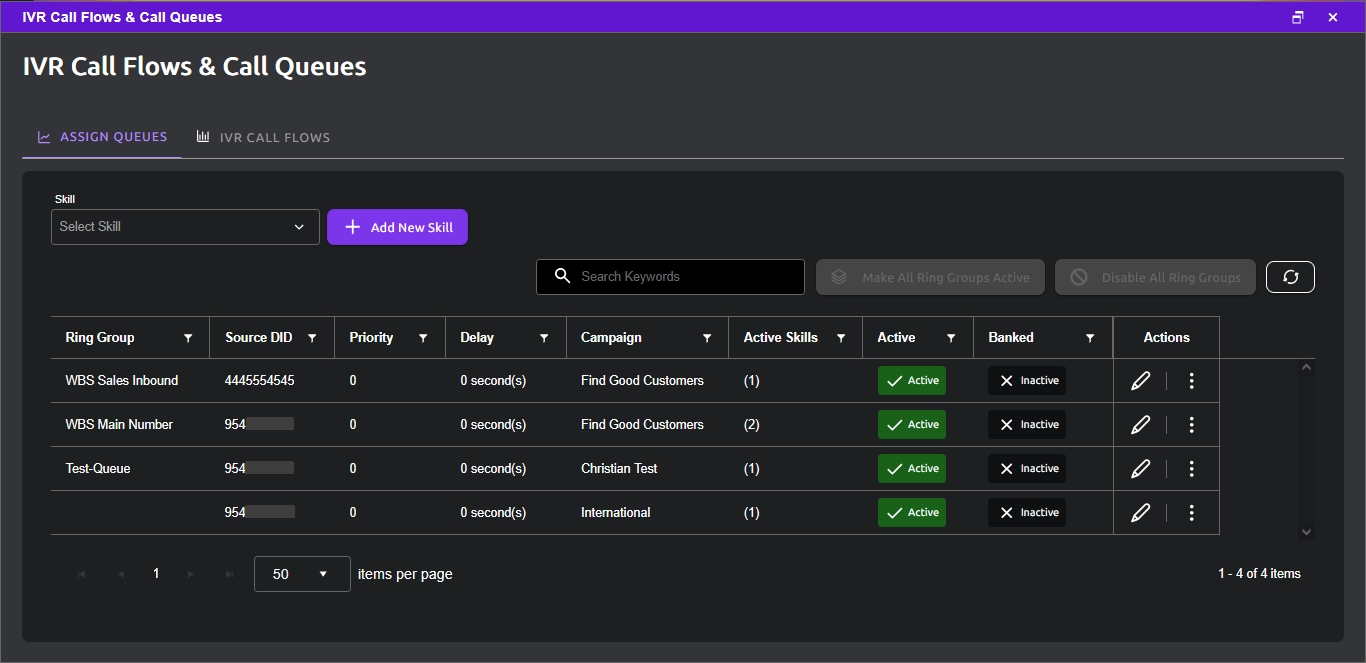Toggle Active status for International row

click(912, 513)
